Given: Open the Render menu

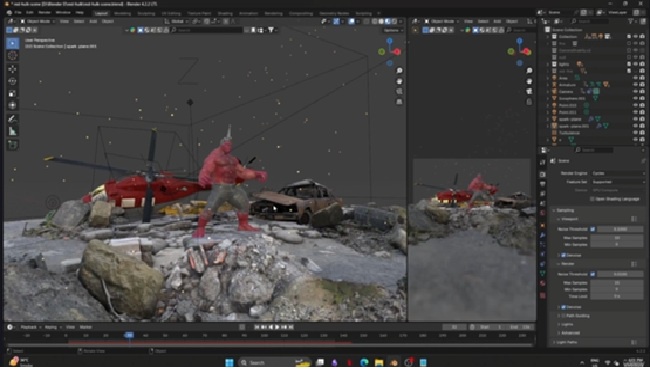Looking at the screenshot, I should click(44, 12).
